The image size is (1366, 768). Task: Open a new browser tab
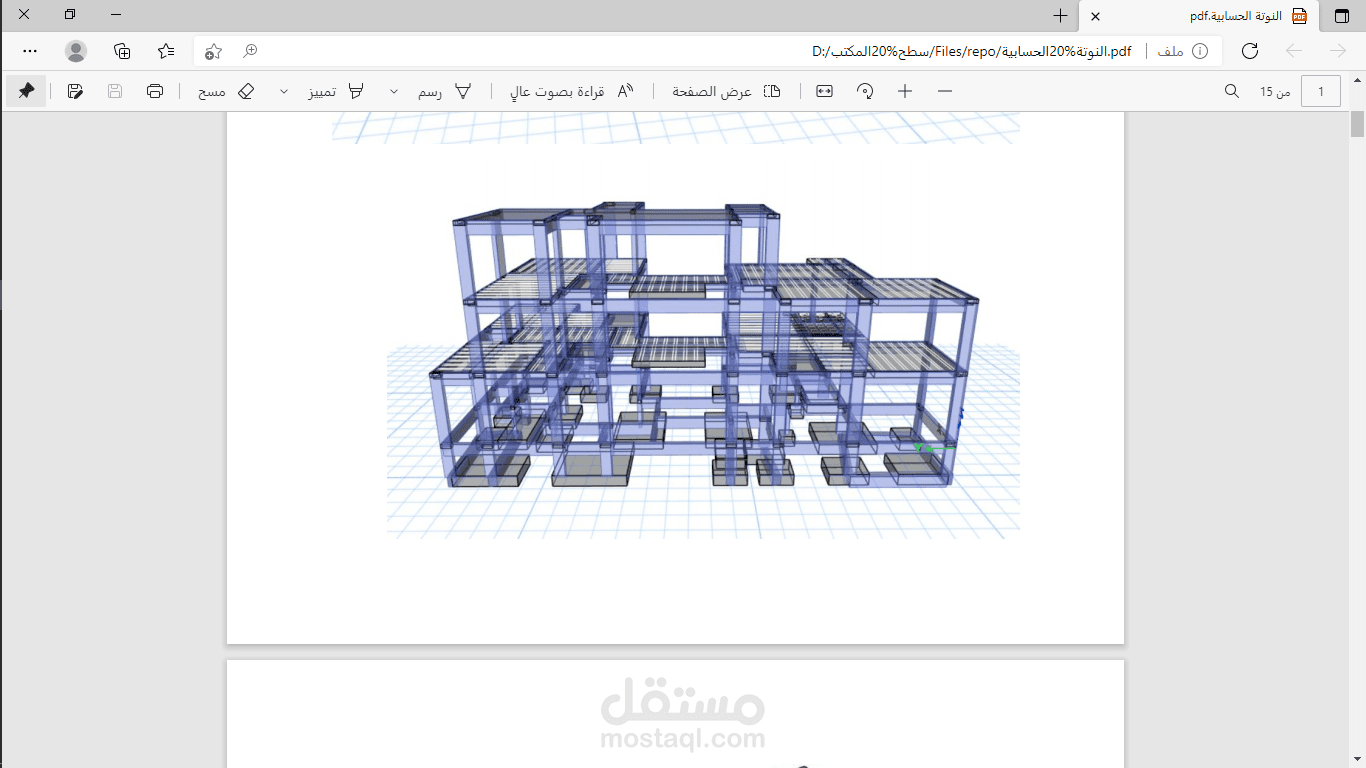(x=1060, y=16)
